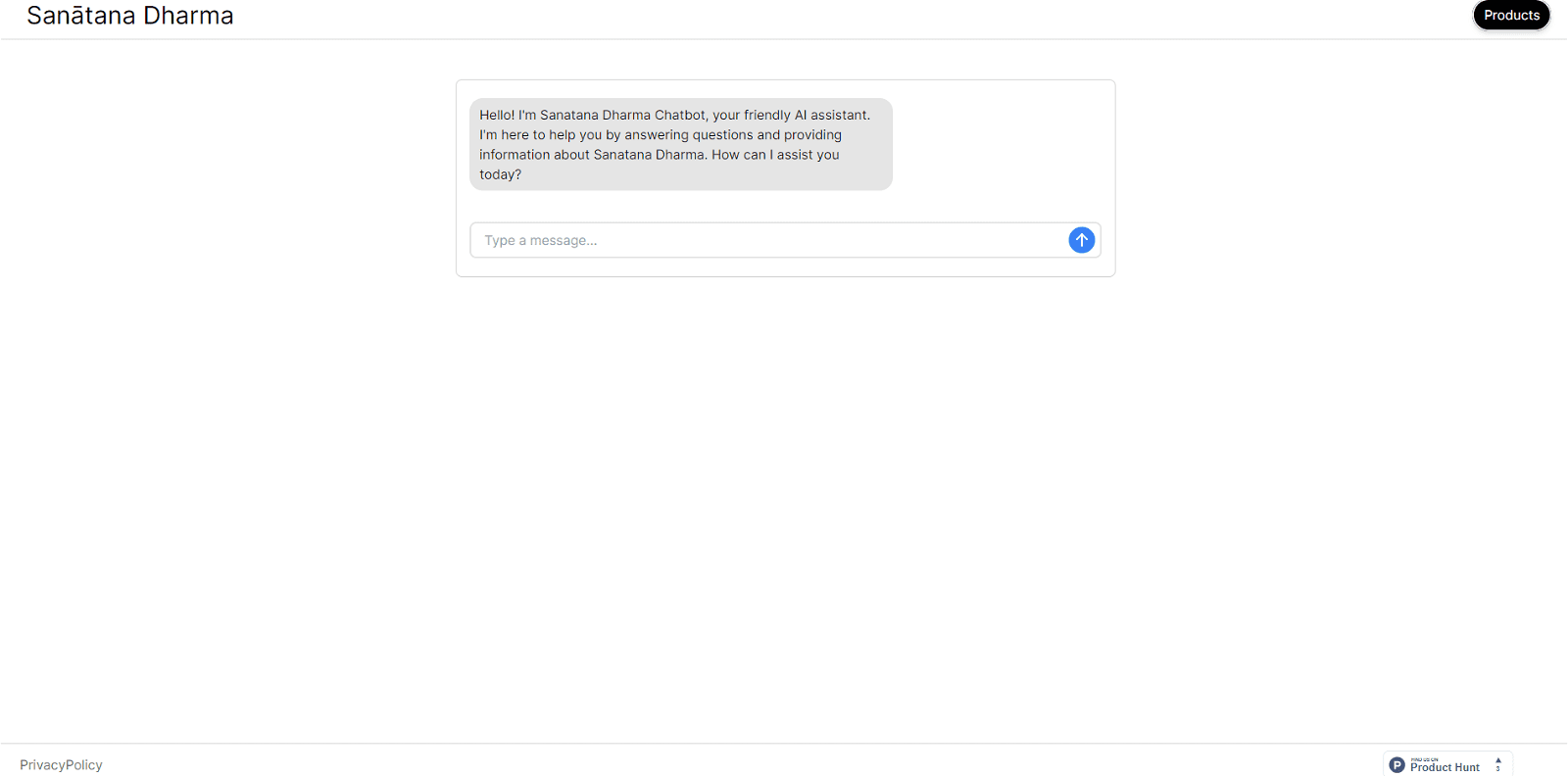Screen dimensions: 1568x777
Task: Upvote via the triangle on Product Hunt widget
Action: click(1498, 760)
